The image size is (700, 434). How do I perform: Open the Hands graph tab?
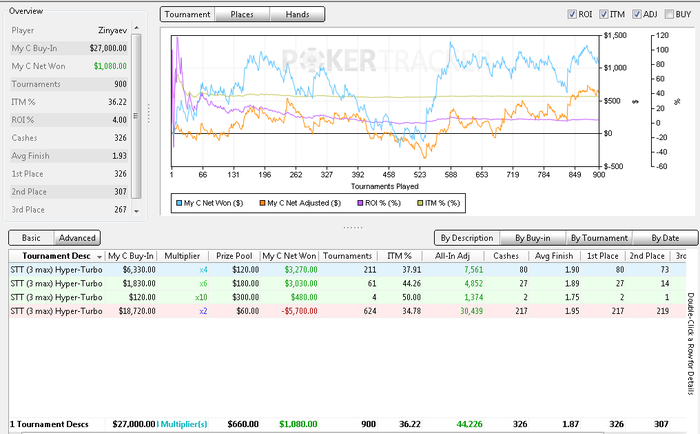click(297, 15)
